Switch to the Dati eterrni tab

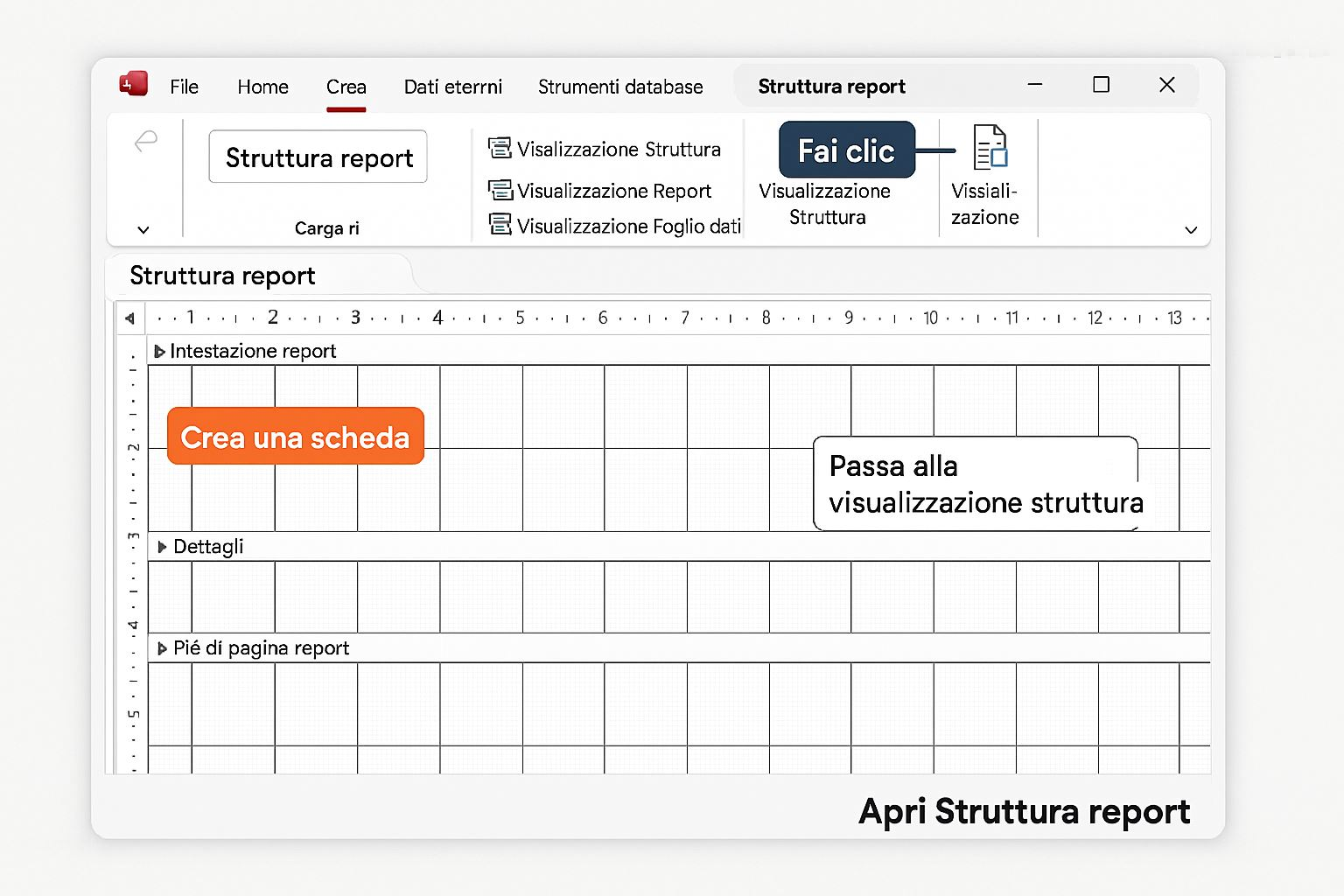tap(452, 87)
